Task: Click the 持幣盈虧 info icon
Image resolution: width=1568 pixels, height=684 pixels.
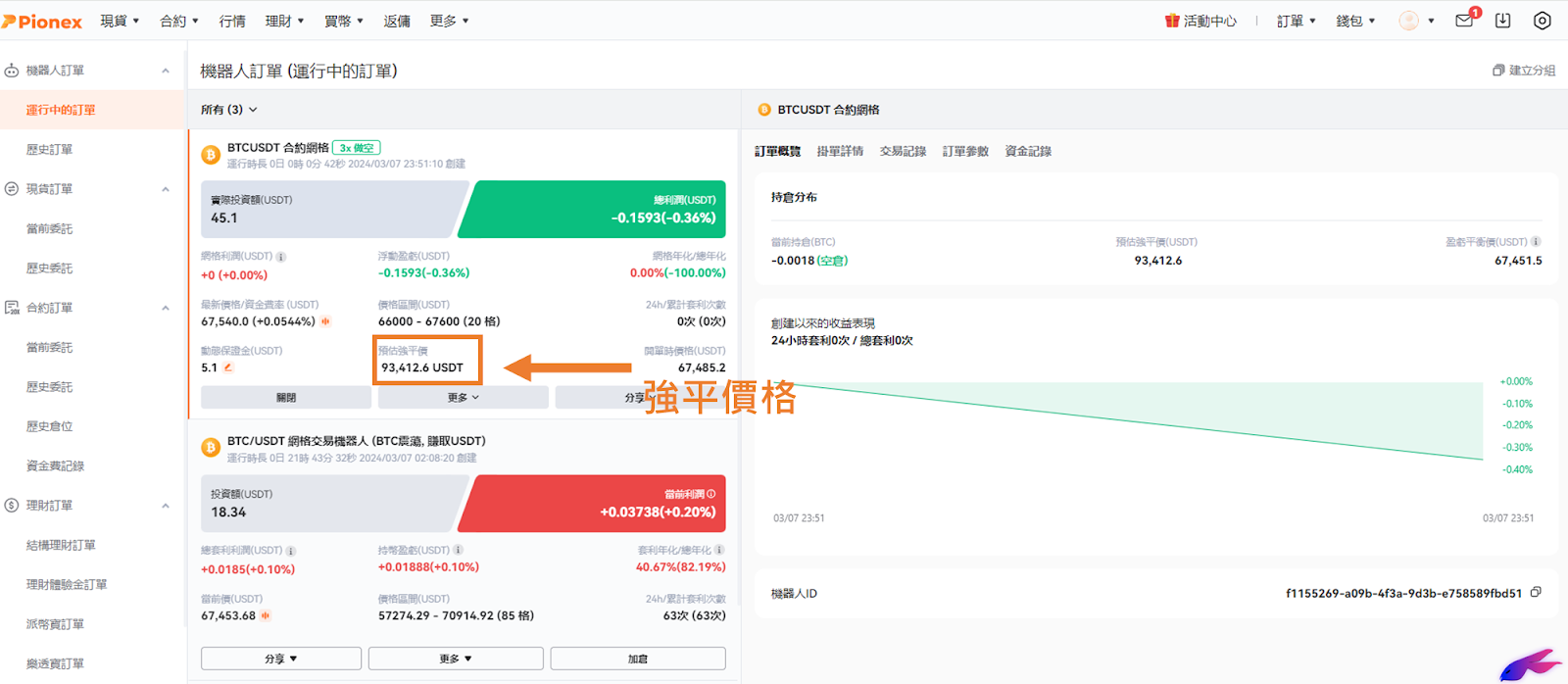Action: [459, 551]
